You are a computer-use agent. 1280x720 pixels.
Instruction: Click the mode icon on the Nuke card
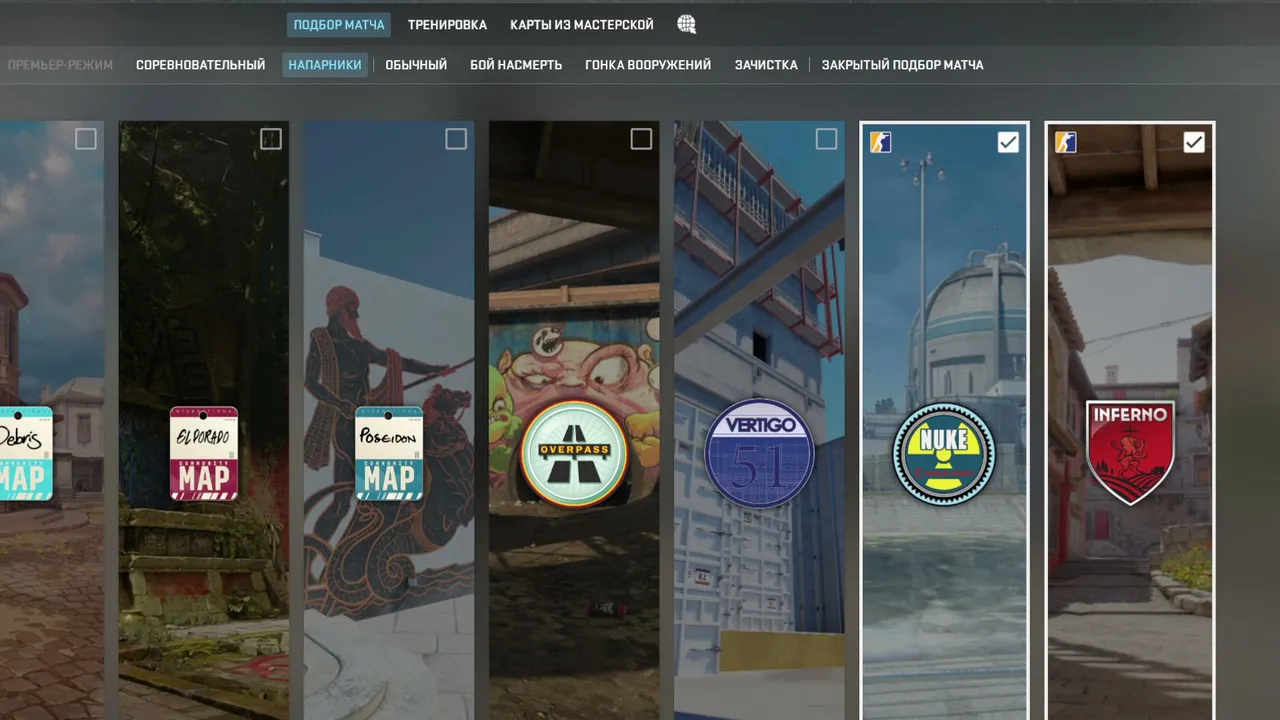click(x=880, y=142)
